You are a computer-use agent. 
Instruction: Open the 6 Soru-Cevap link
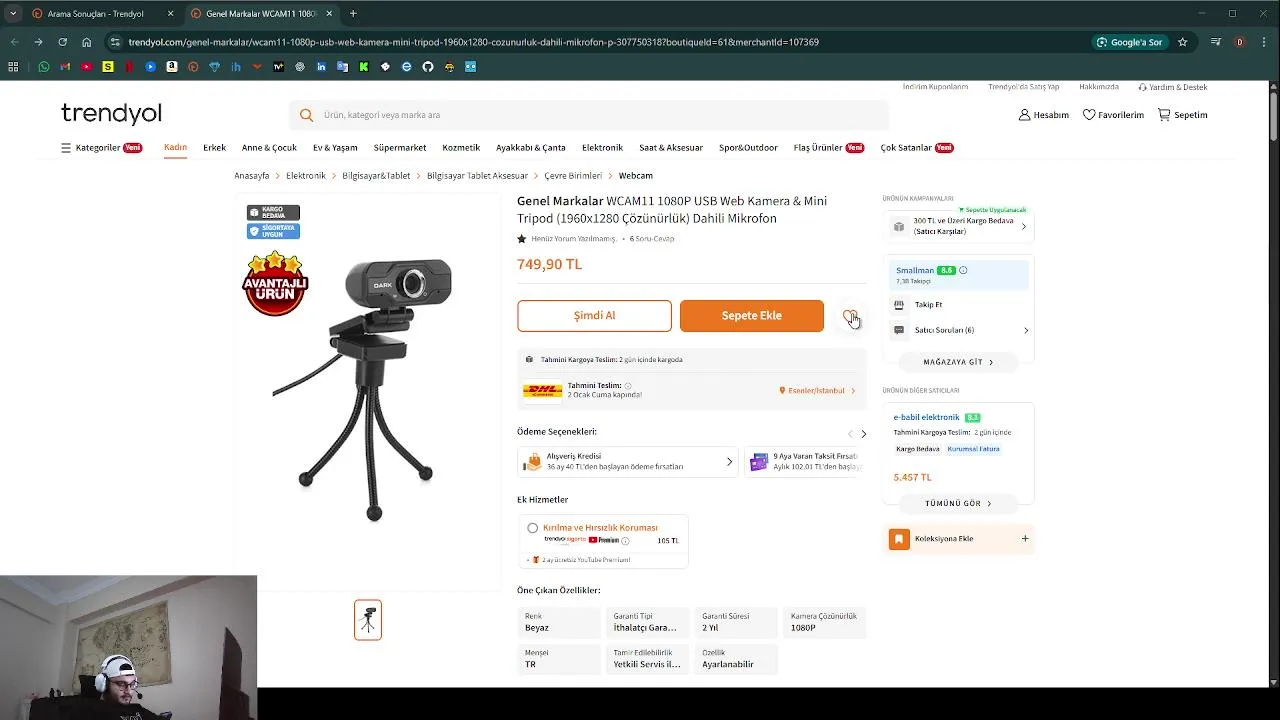coord(652,239)
